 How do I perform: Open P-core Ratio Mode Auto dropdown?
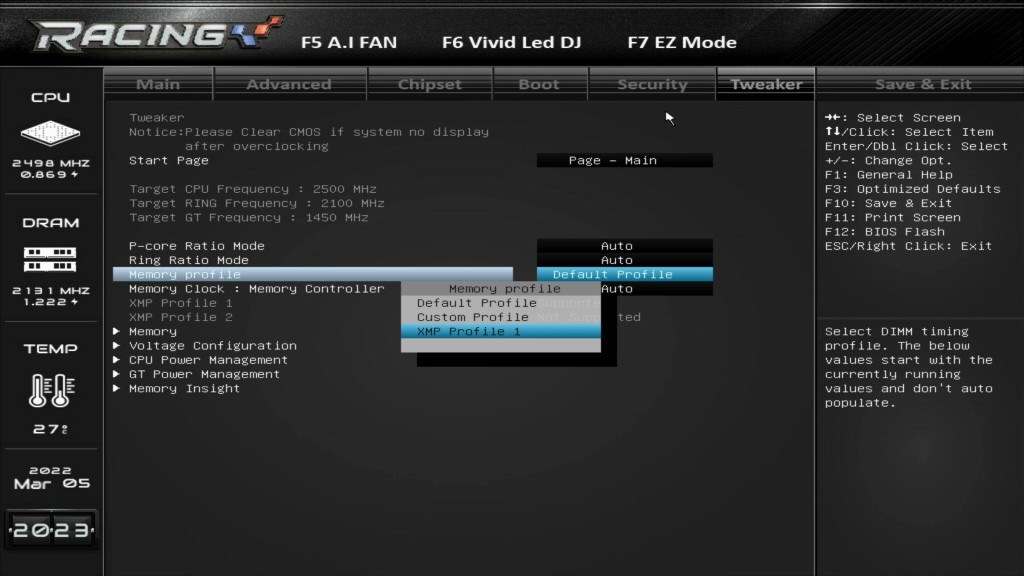(624, 246)
